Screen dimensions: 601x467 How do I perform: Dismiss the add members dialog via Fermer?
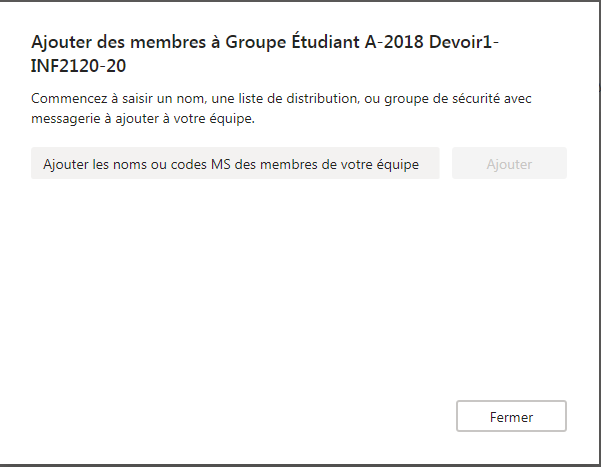[x=511, y=417]
